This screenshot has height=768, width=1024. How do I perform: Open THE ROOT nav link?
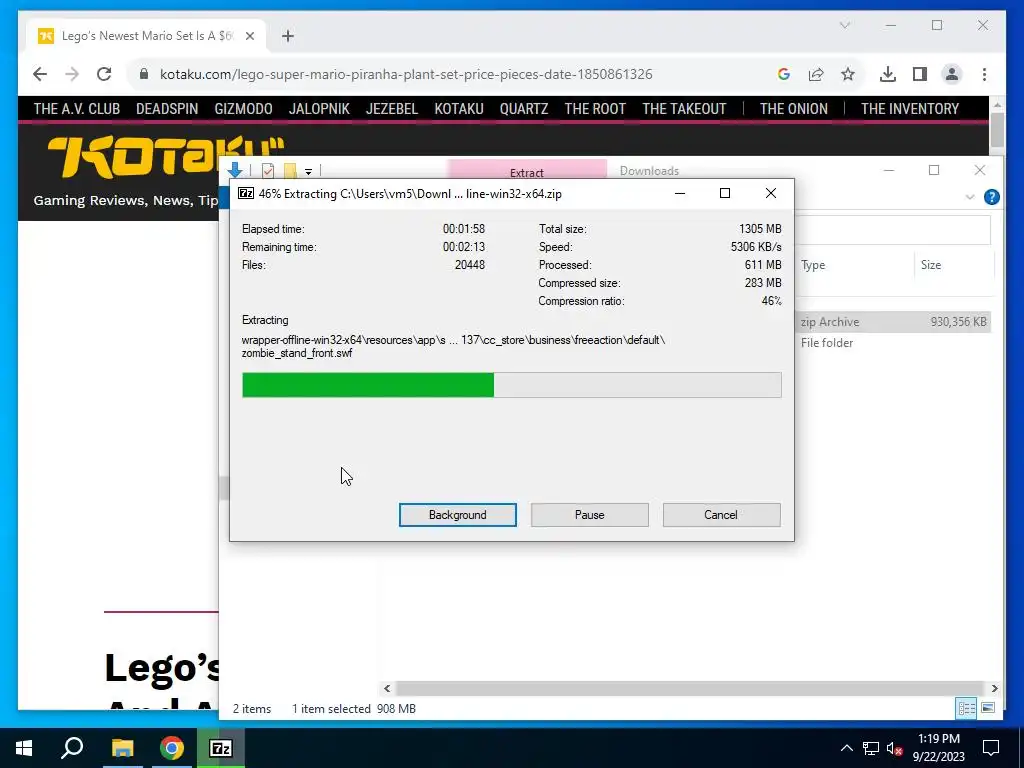595,108
